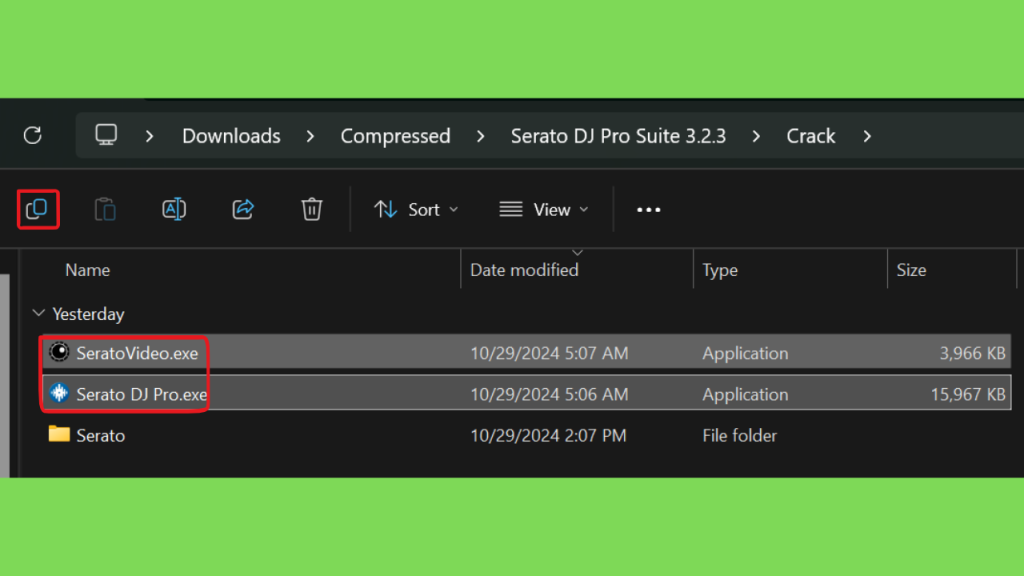The height and width of the screenshot is (576, 1024).
Task: Click the Serato DJ Pro.exe application icon
Action: 59,393
